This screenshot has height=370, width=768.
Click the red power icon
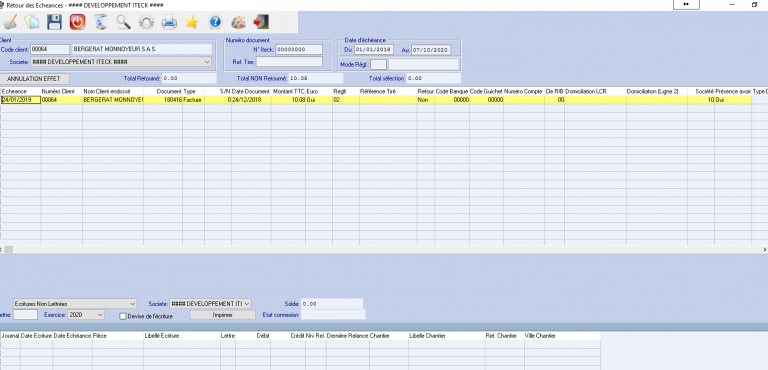point(77,22)
